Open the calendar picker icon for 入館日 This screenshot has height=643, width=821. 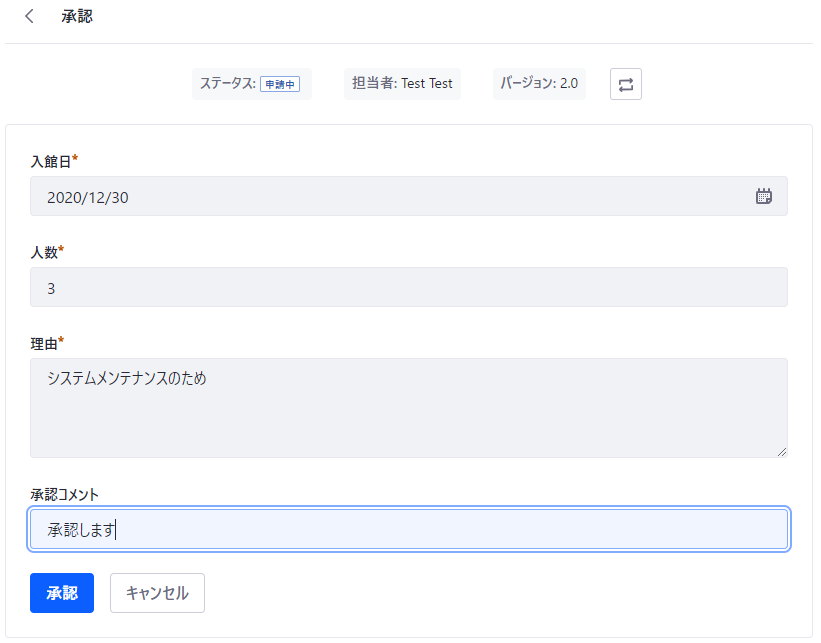pos(764,196)
